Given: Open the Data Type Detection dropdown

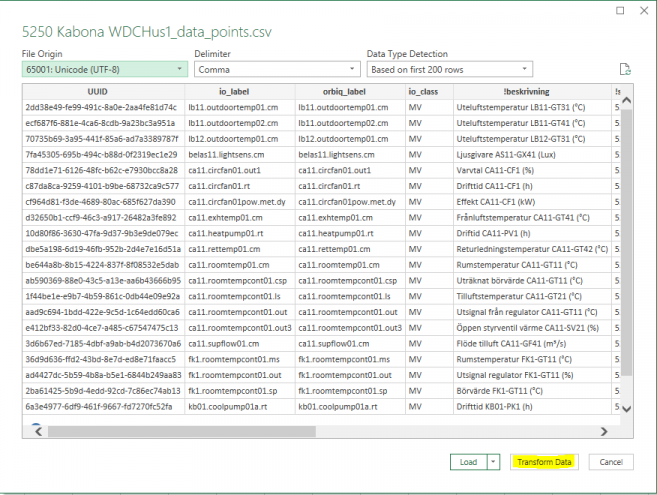Looking at the screenshot, I should [450, 69].
